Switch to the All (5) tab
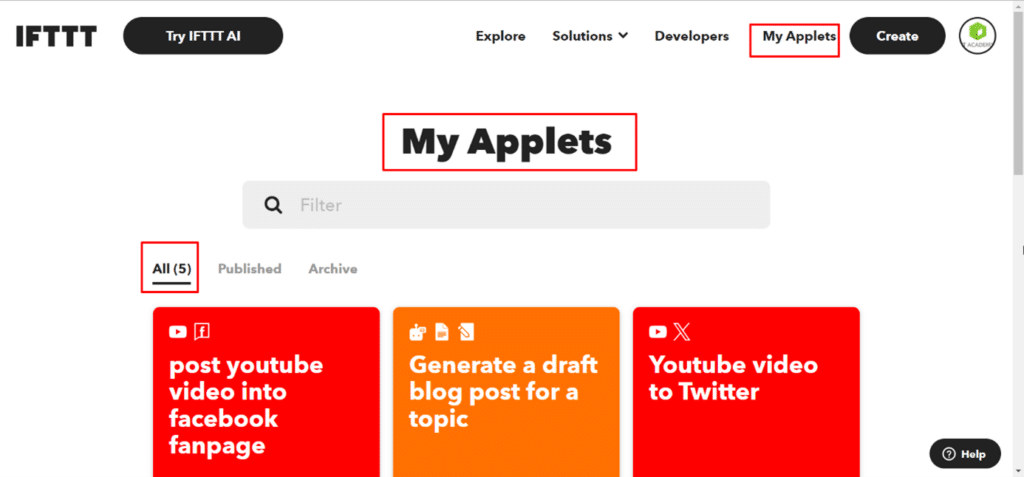This screenshot has height=477, width=1024. click(x=172, y=269)
